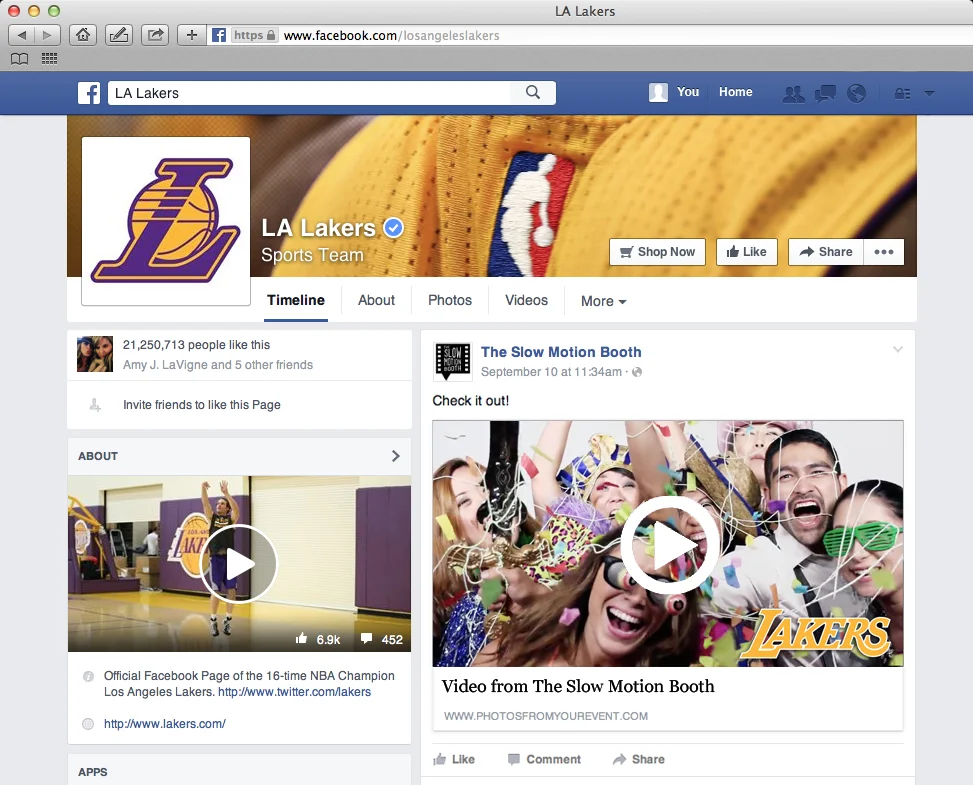Click Invite friends to like this Page

(202, 405)
